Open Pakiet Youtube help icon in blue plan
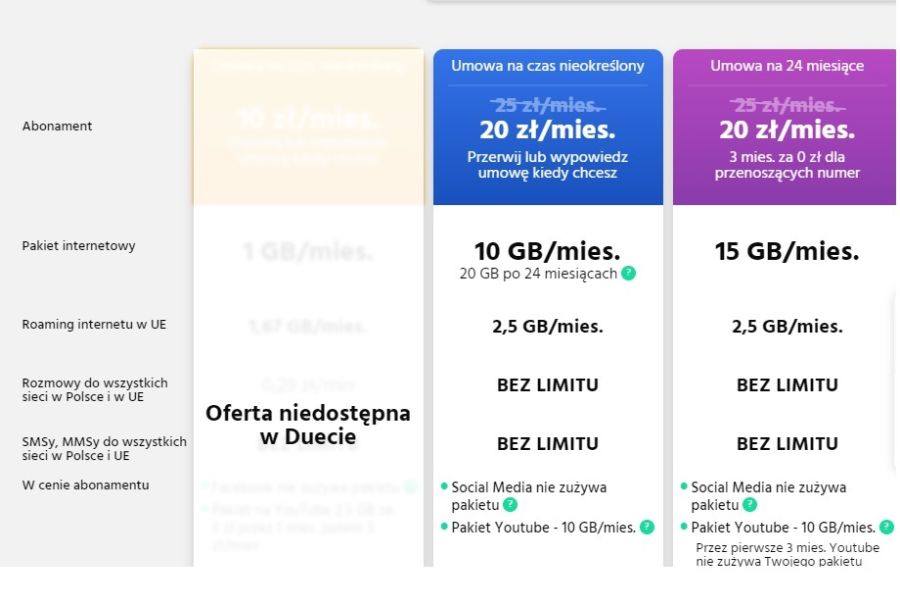 click(647, 527)
